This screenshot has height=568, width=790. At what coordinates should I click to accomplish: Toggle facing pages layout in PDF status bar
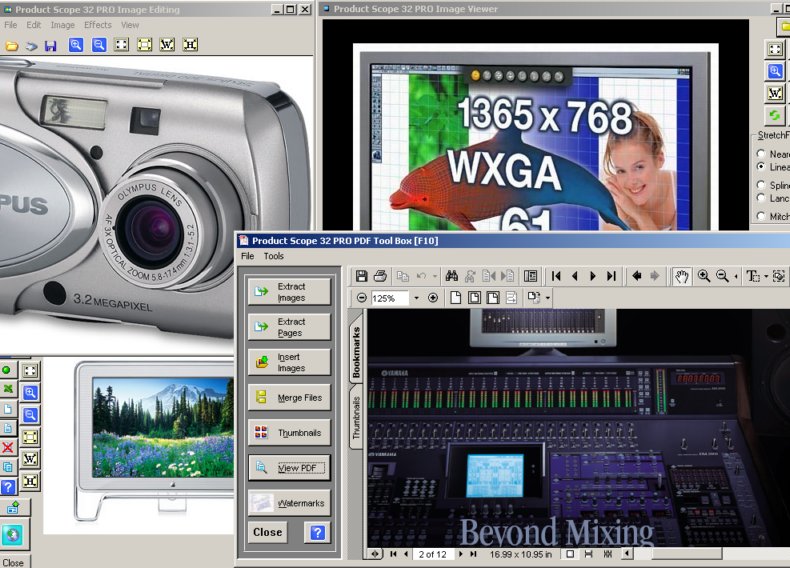[x=608, y=554]
